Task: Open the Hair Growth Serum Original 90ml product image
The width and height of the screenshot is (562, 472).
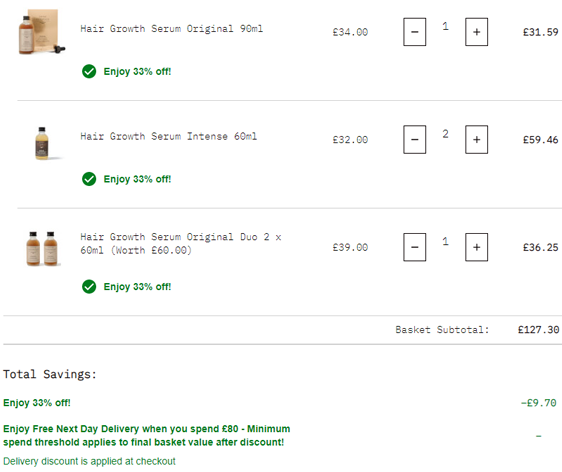Action: coord(42,32)
